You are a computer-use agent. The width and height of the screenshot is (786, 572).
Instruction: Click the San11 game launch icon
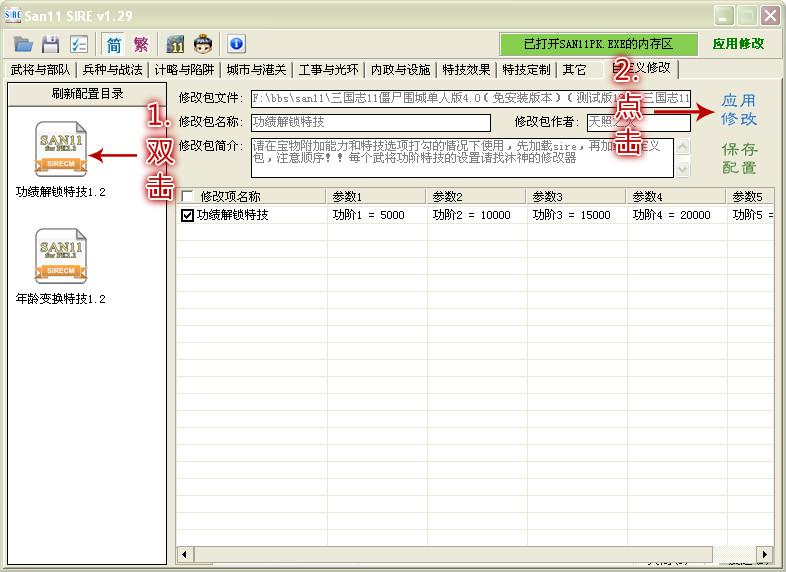click(x=176, y=44)
